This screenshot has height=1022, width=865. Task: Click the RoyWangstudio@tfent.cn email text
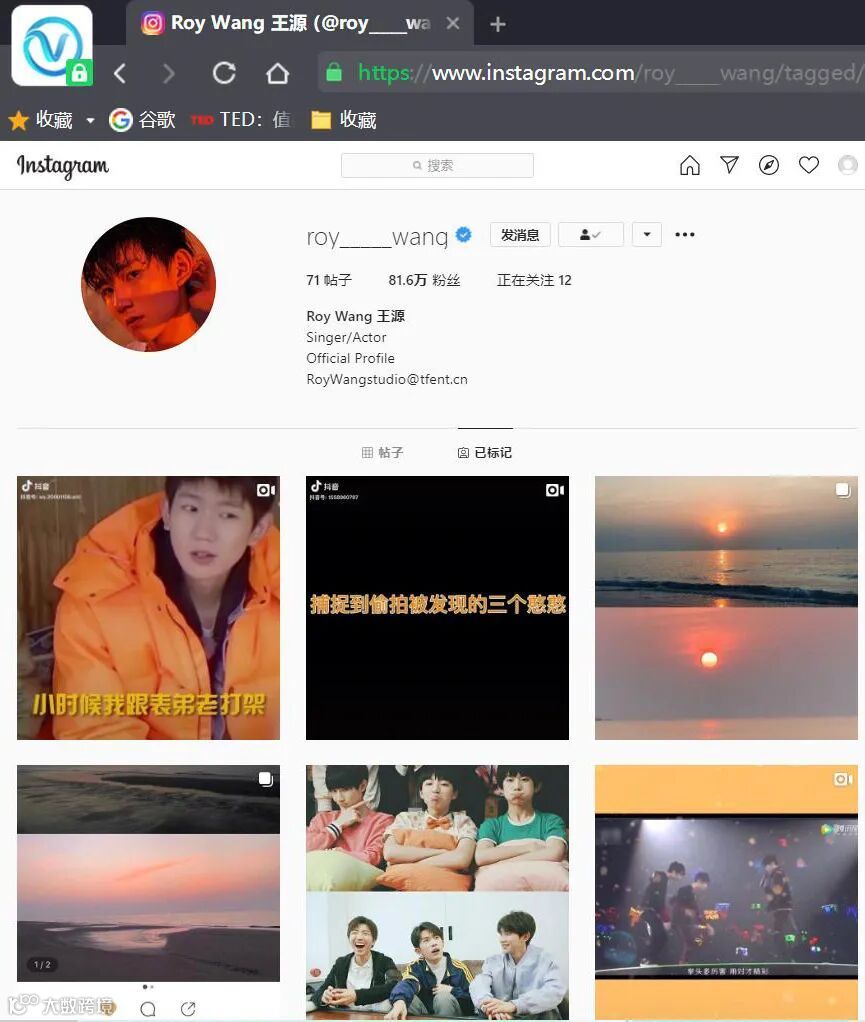point(387,379)
